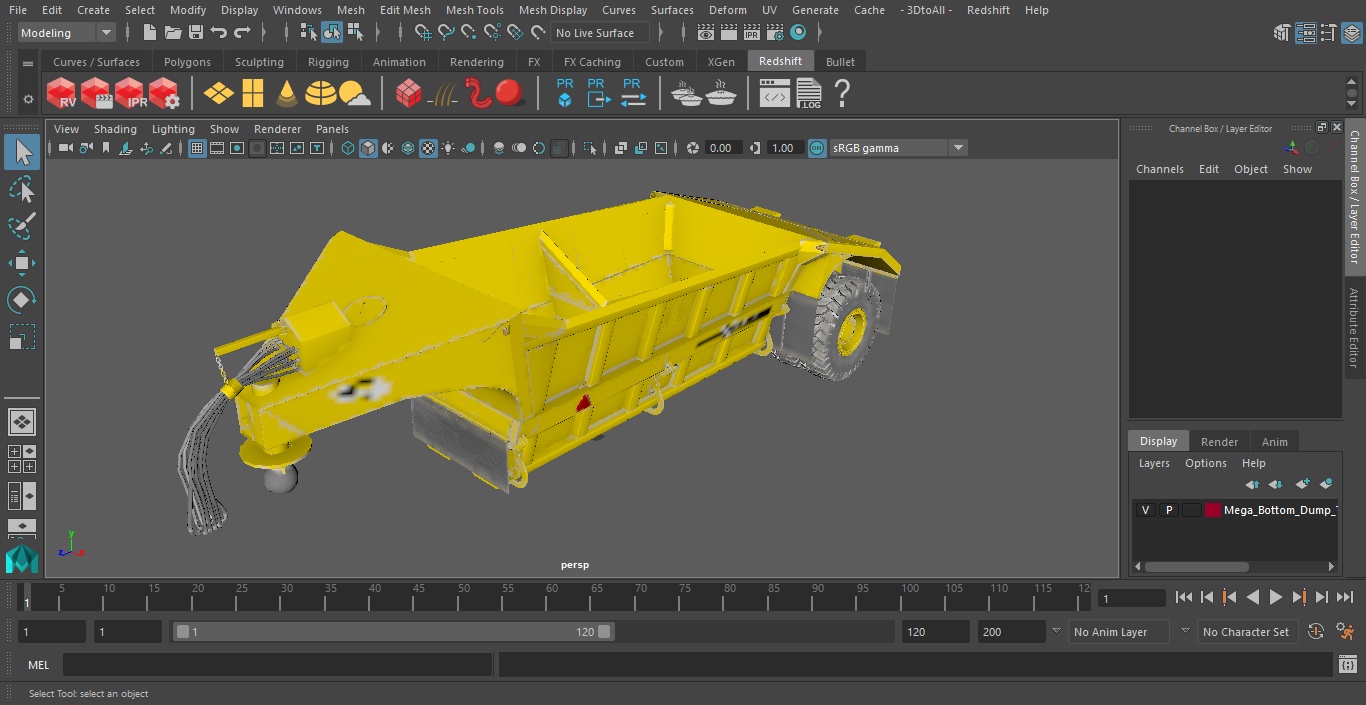Click the red curly strand shelf icon
Viewport: 1366px width, 705px height.
pos(479,94)
